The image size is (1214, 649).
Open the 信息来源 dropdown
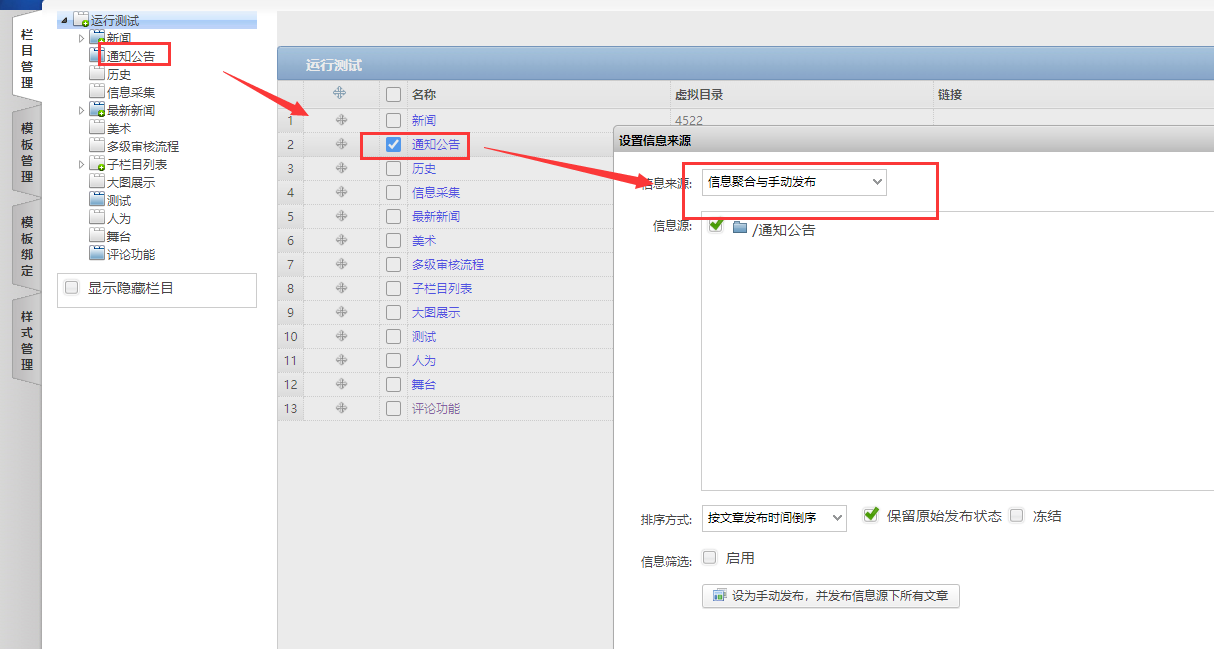click(x=794, y=182)
